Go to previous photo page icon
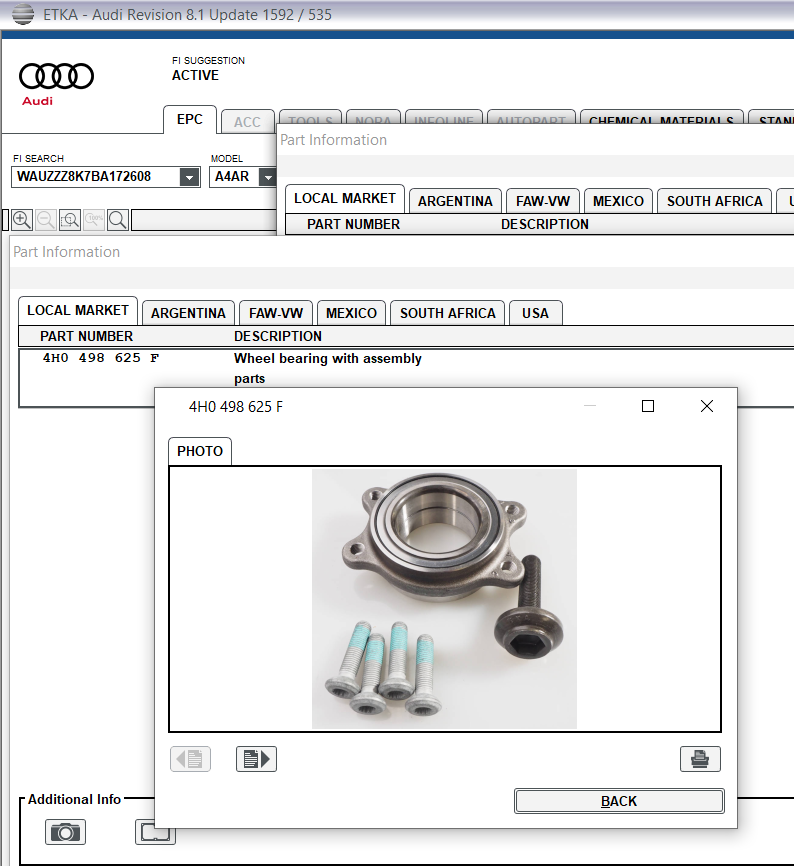 [190, 759]
